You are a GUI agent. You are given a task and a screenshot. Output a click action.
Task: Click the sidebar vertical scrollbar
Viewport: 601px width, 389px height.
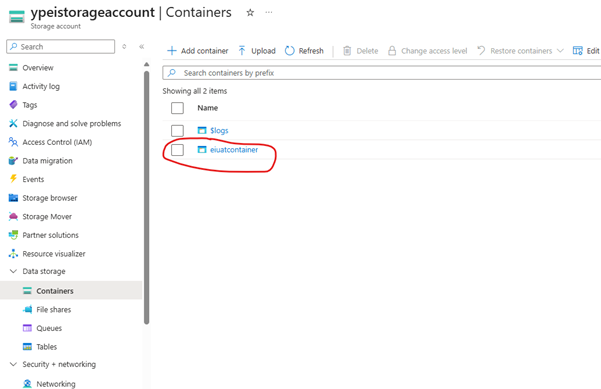[146, 197]
